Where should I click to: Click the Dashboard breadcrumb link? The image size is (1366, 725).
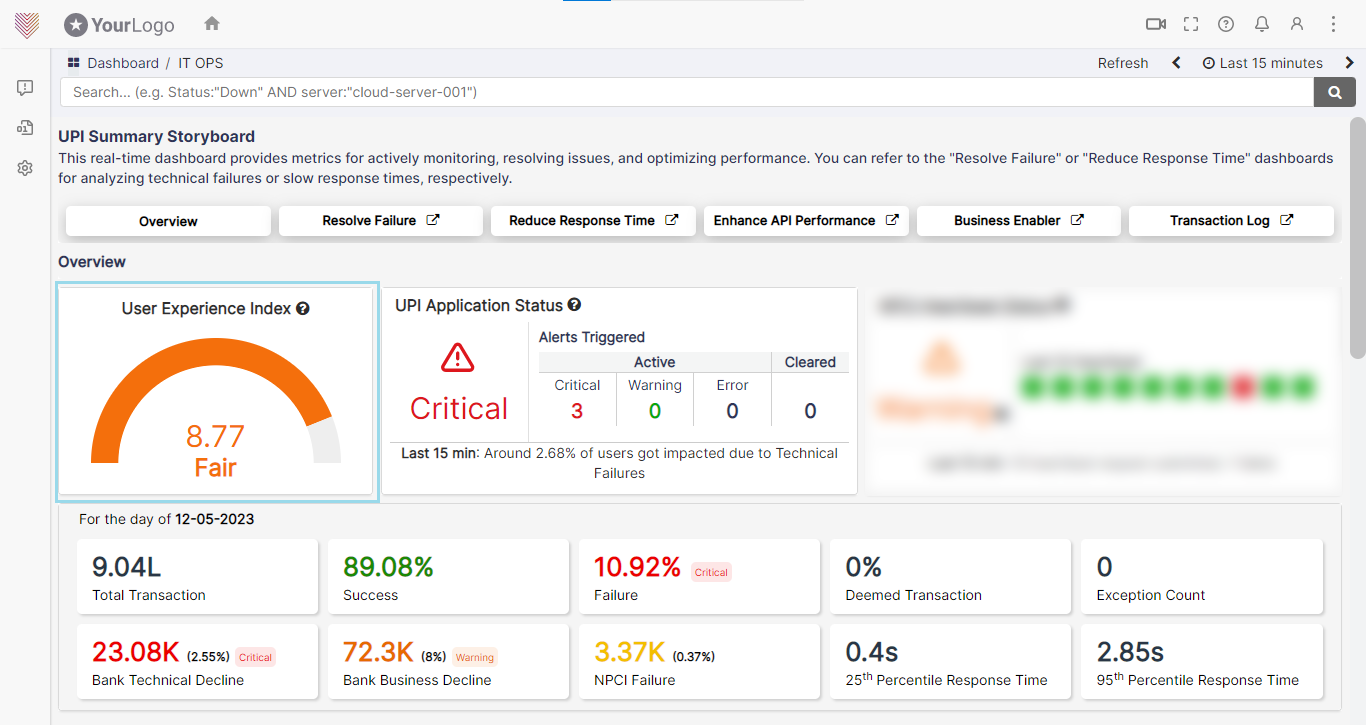coord(122,63)
